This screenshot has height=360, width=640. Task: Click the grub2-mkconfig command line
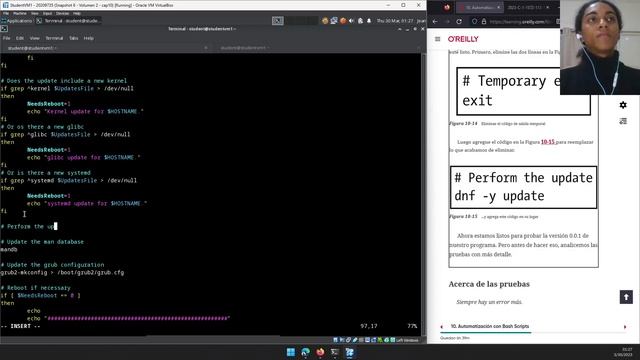(x=62, y=273)
